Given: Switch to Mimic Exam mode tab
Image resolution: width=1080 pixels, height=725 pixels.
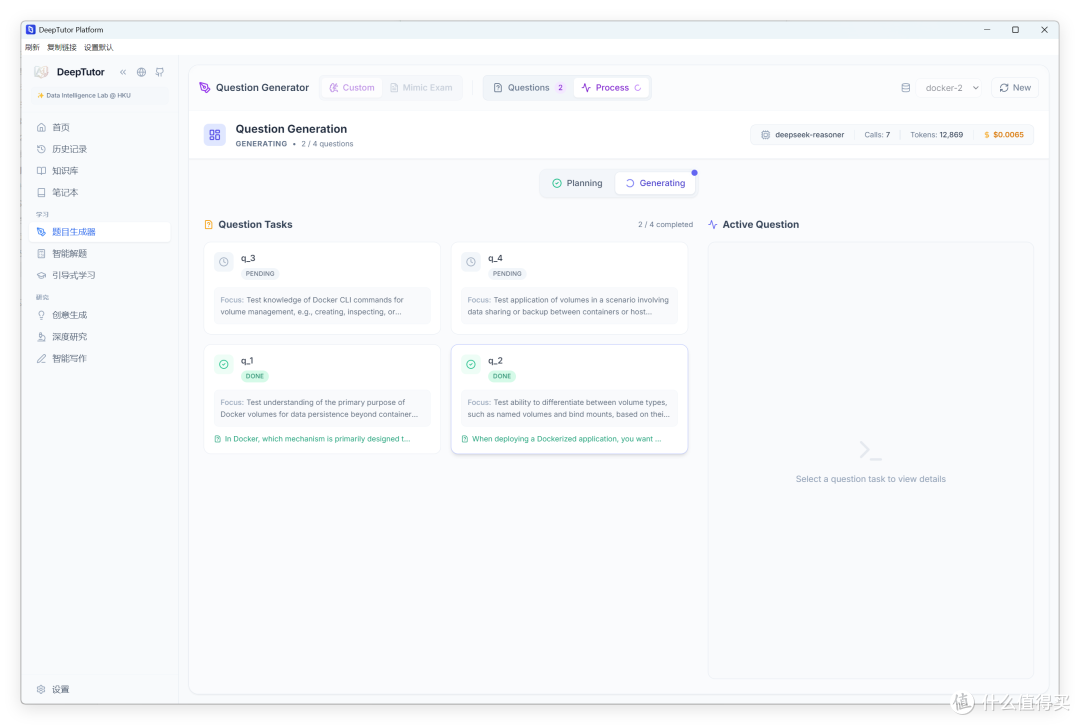Looking at the screenshot, I should click(421, 87).
